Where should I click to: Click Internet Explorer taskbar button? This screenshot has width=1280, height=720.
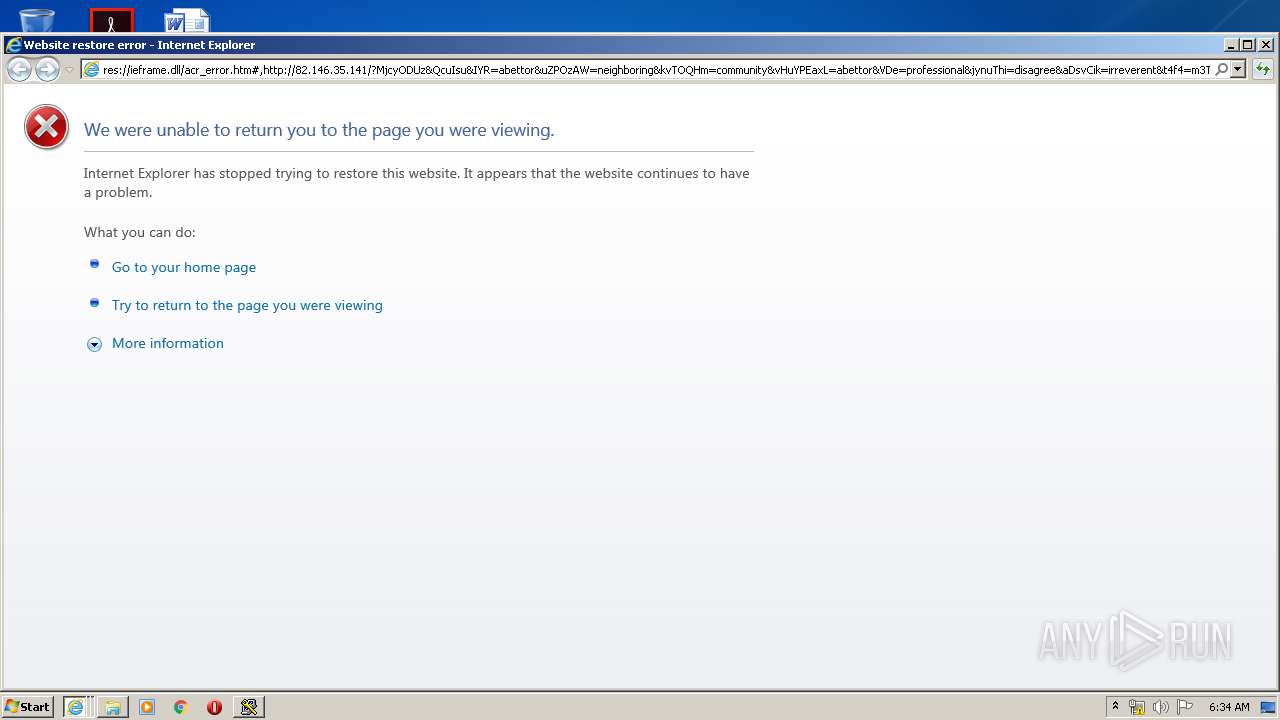point(77,707)
